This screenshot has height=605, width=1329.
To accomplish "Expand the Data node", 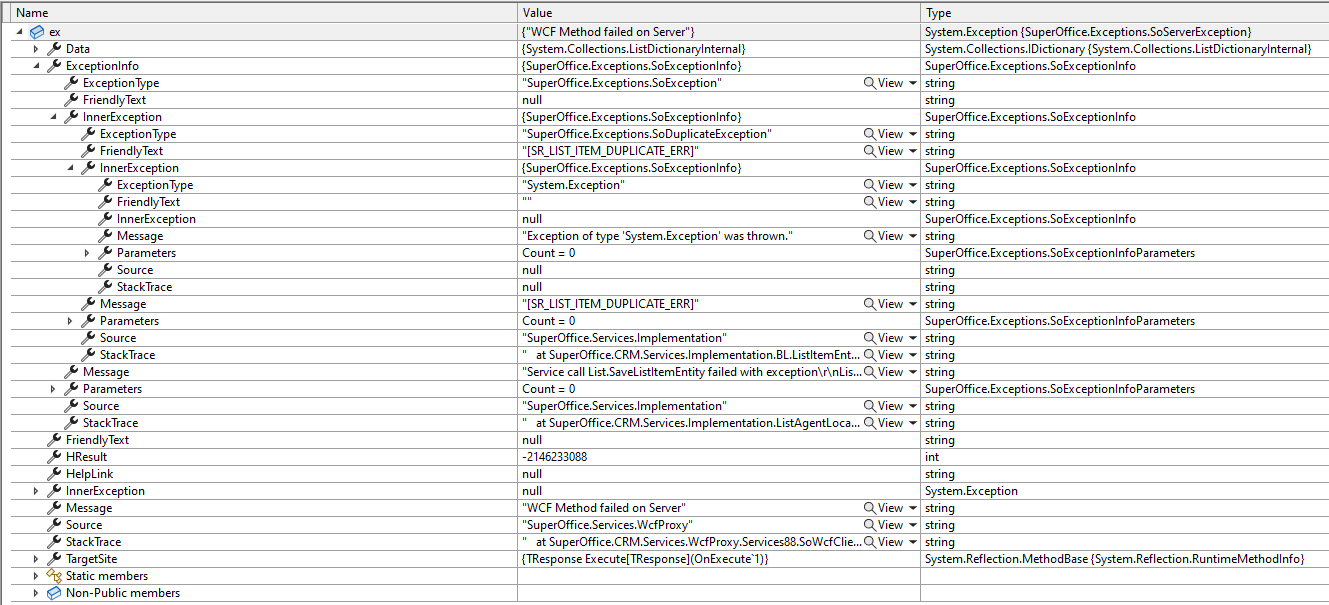I will 37,49.
